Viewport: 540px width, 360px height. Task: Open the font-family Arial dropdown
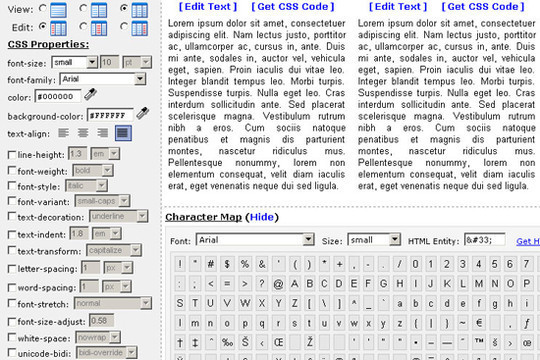coord(103,79)
